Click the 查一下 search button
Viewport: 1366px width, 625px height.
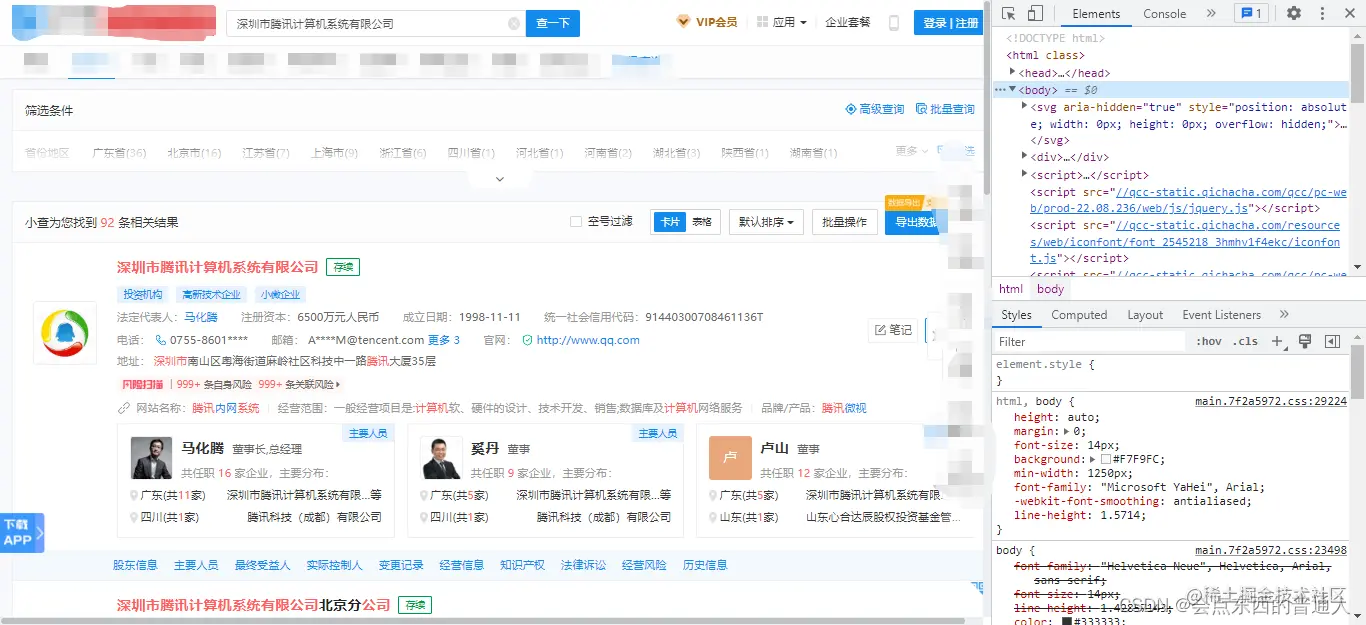553,23
